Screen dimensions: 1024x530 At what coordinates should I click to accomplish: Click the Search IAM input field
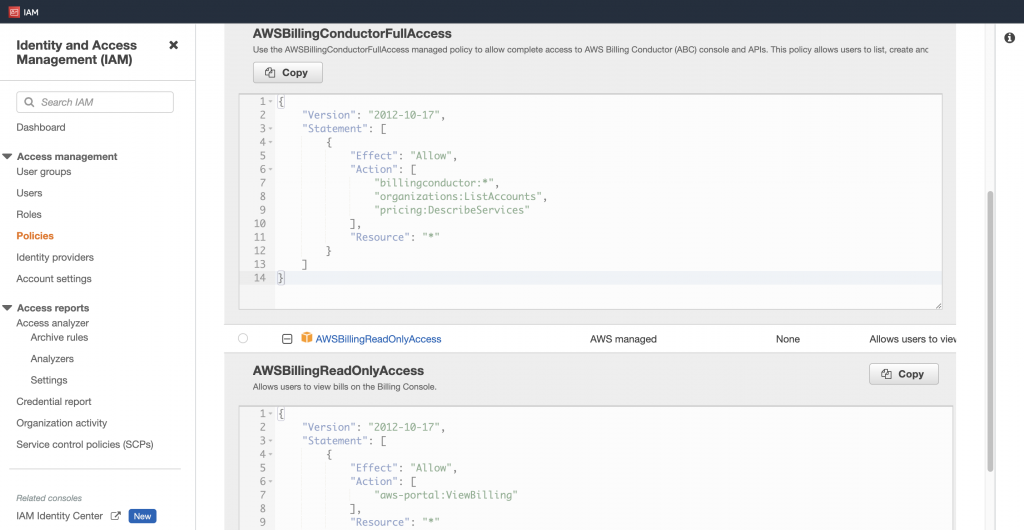(x=95, y=102)
